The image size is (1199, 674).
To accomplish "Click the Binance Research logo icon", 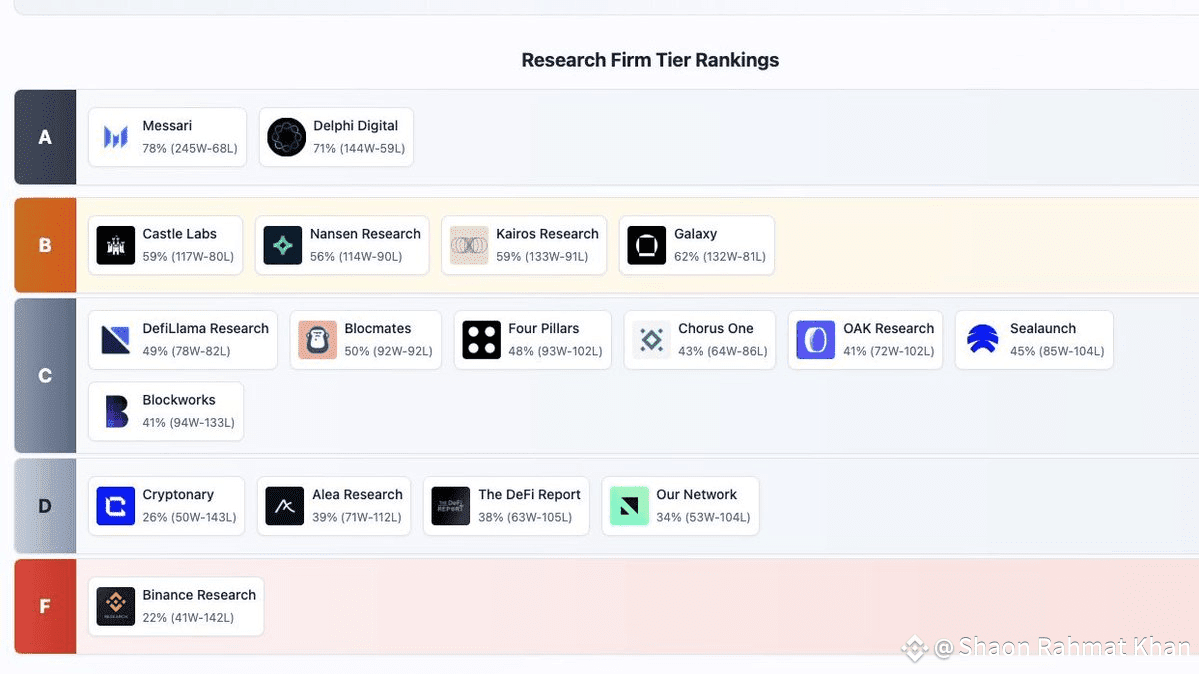I will pos(115,607).
